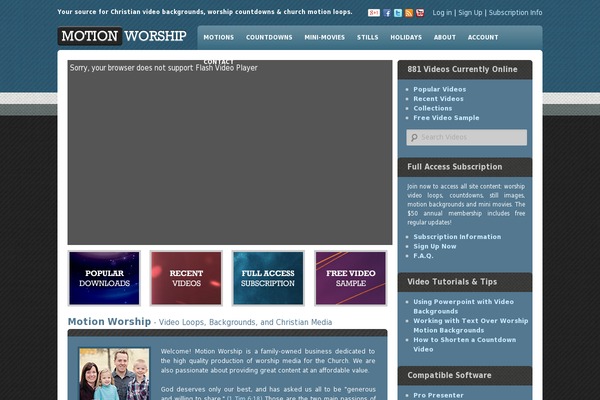Open the Account menu
This screenshot has width=600, height=400.
483,38
